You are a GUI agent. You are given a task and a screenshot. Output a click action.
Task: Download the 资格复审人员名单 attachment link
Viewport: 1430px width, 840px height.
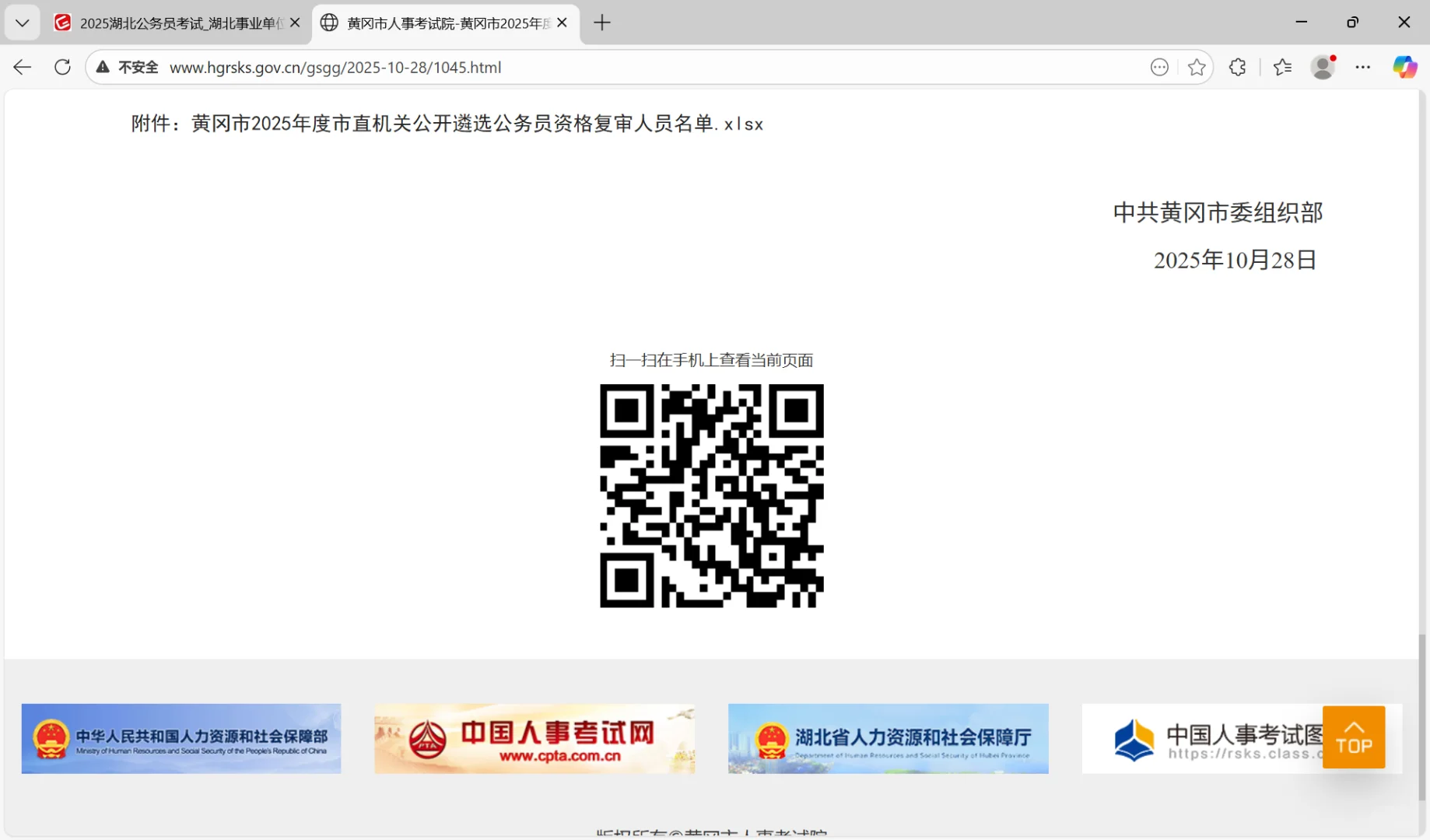[473, 124]
